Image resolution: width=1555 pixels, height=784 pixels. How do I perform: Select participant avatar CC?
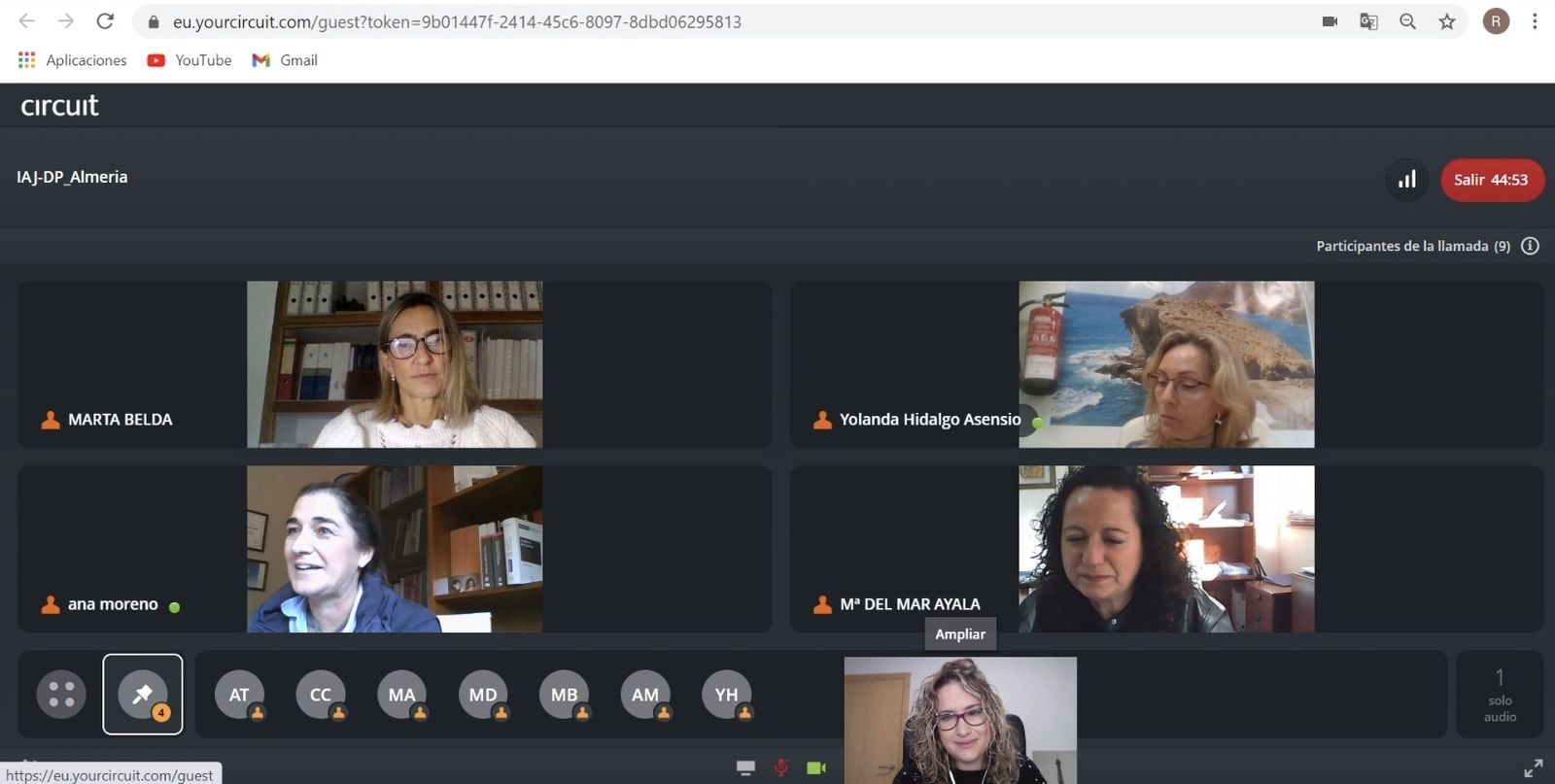click(321, 695)
